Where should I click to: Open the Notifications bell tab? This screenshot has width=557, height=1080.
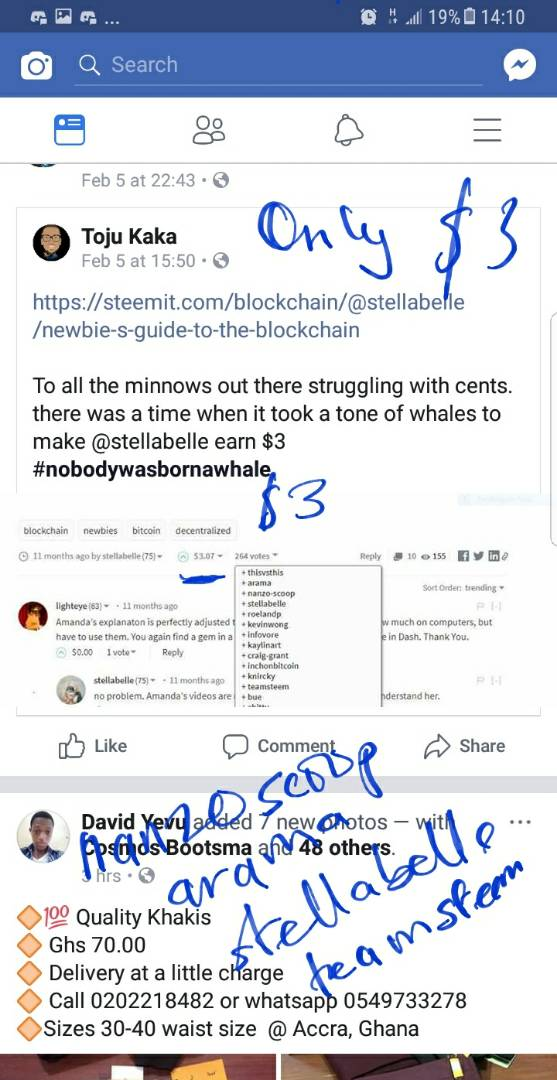[x=348, y=129]
